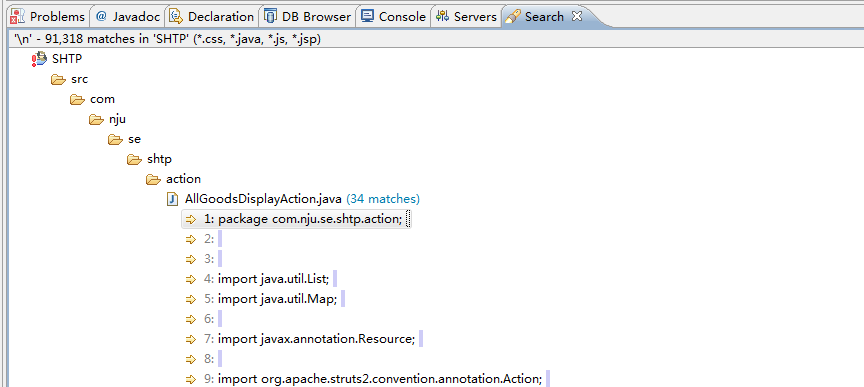Viewport: 864px width, 387px height.
Task: Switch to the Problems tab
Action: (x=48, y=17)
